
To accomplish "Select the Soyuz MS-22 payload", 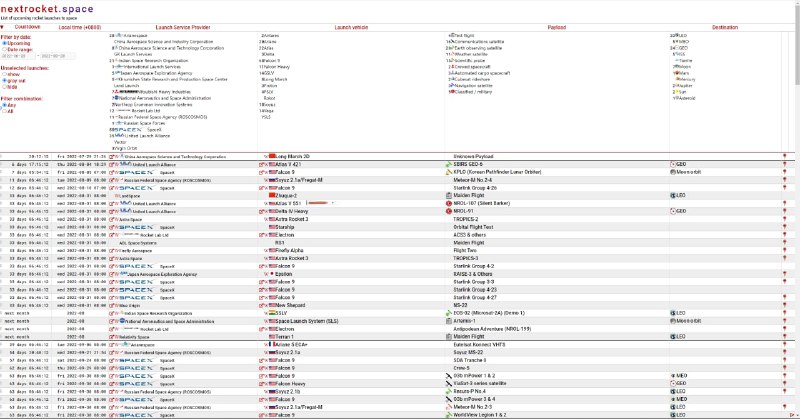I will click(x=468, y=352).
